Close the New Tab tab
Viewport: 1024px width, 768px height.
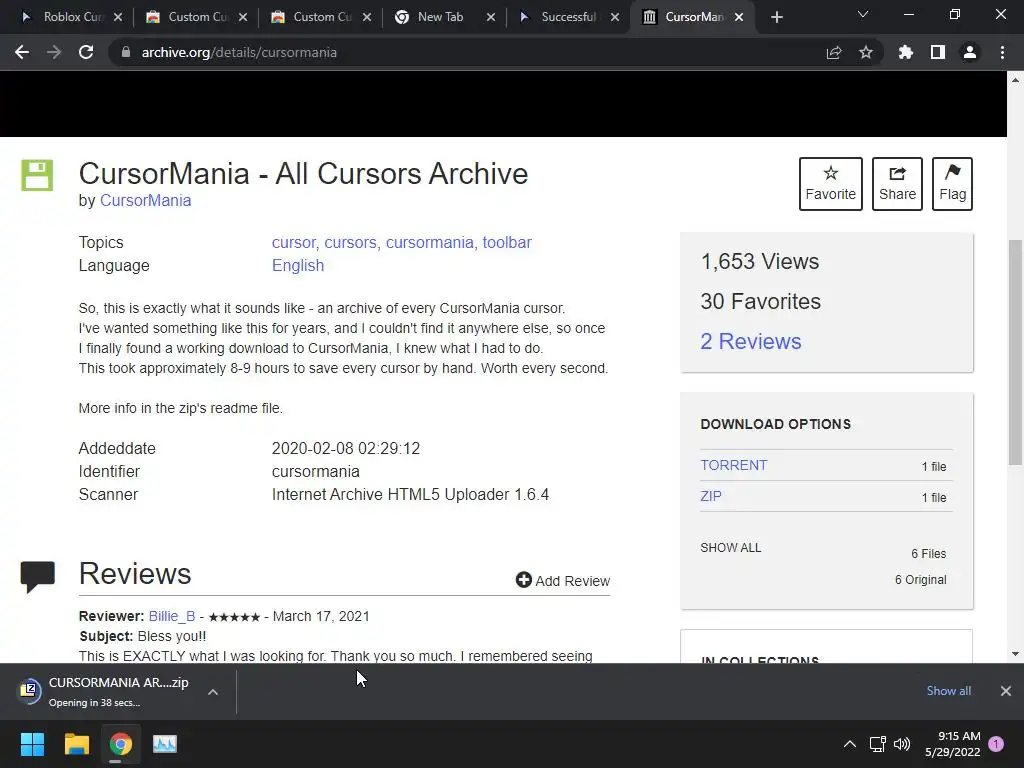pyautogui.click(x=490, y=17)
